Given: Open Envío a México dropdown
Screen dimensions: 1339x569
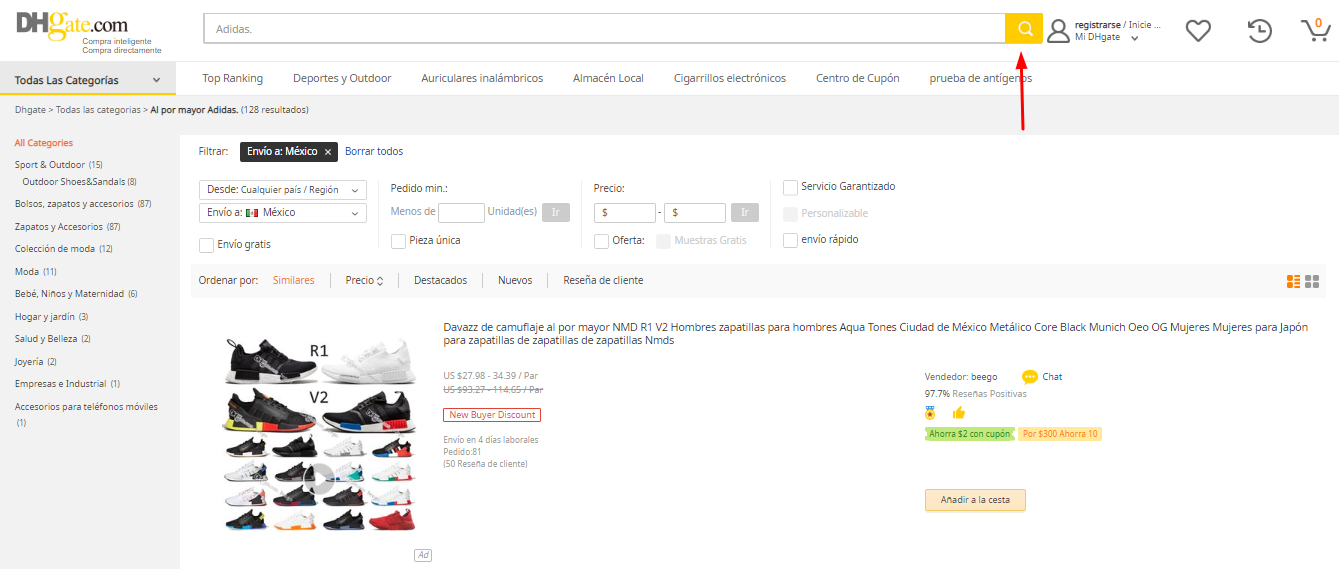Looking at the screenshot, I should tap(284, 213).
